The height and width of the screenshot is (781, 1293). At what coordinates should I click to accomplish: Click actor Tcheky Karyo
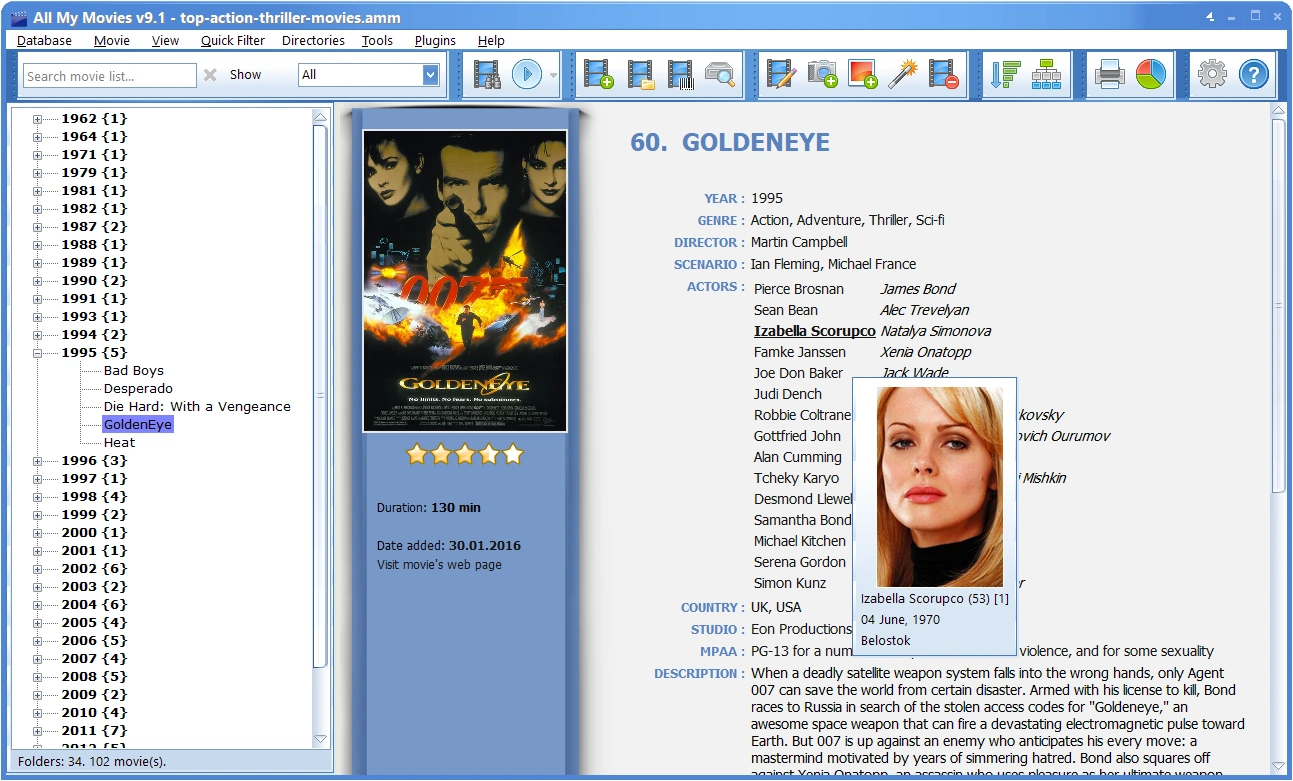tap(796, 478)
